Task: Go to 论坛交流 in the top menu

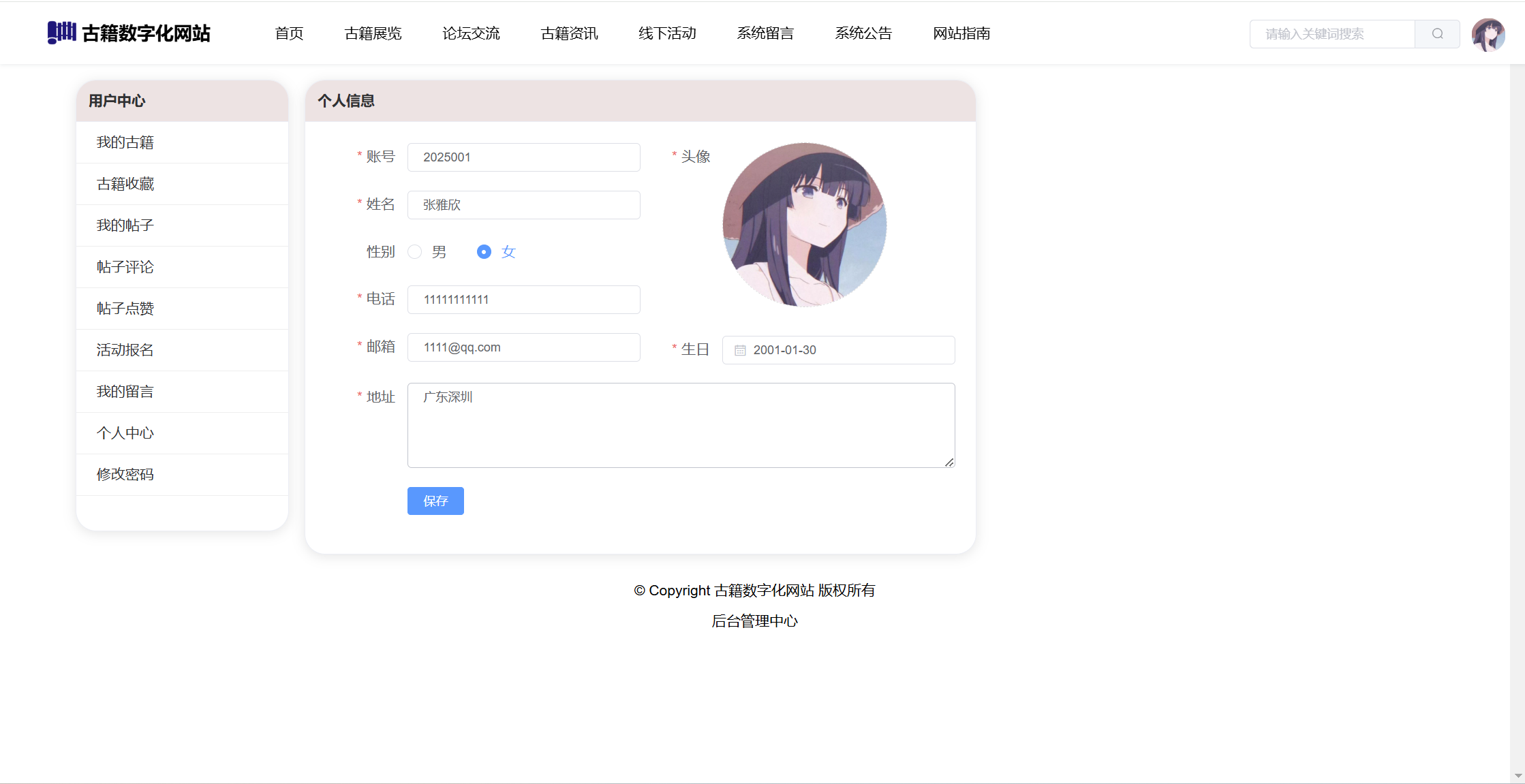Action: tap(471, 33)
